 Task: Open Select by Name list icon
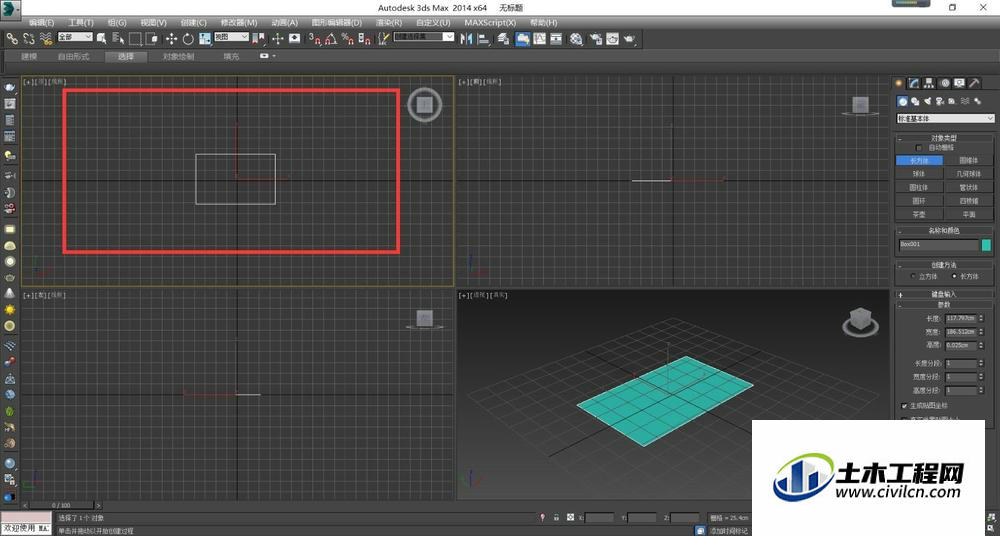coord(118,39)
